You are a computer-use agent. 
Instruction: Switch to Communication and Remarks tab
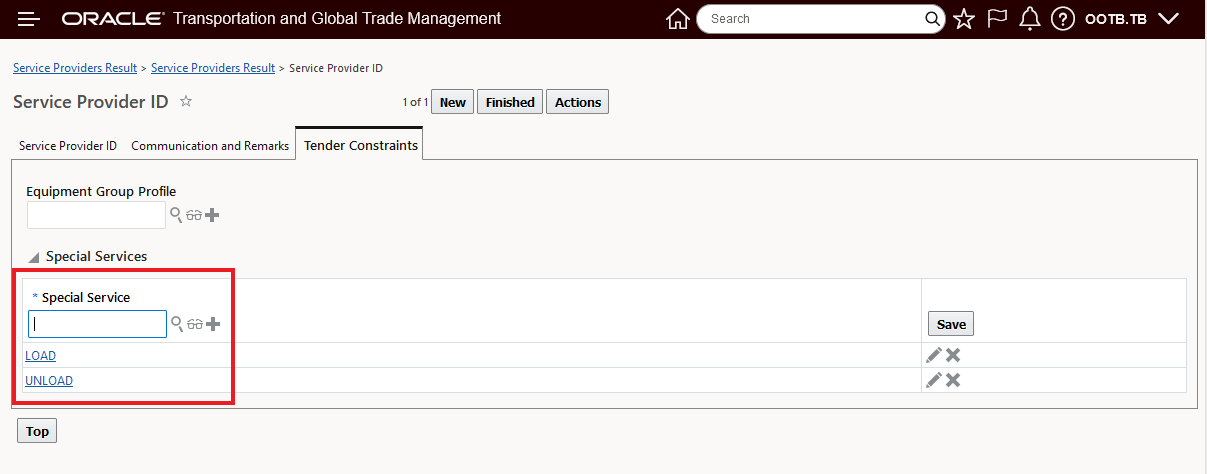[210, 146]
